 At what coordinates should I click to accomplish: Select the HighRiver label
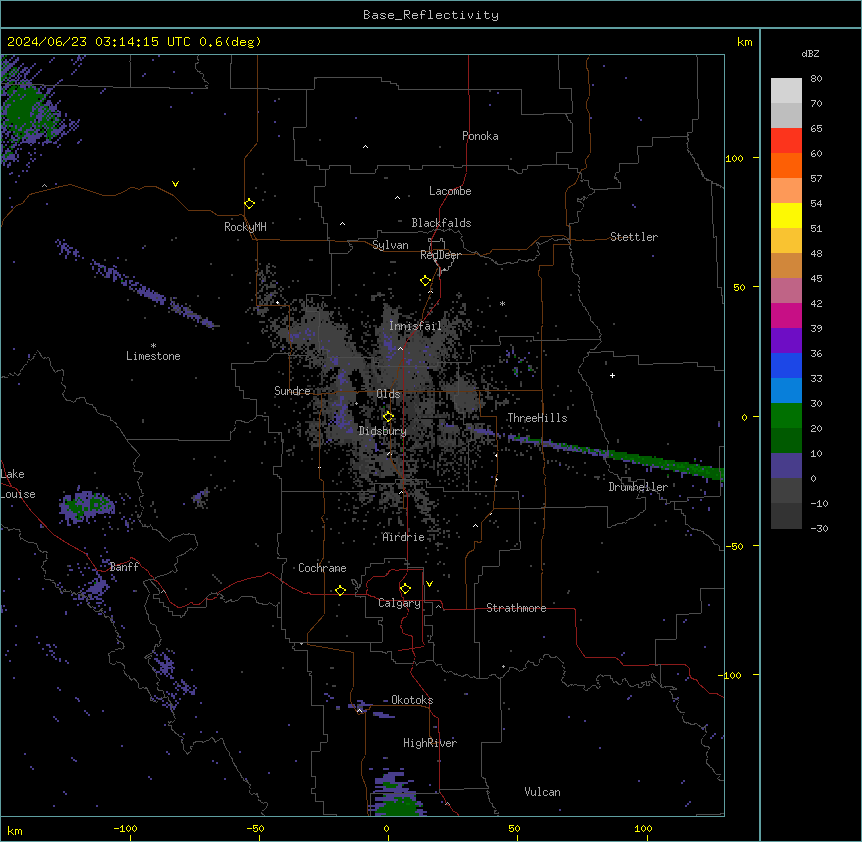pos(430,743)
